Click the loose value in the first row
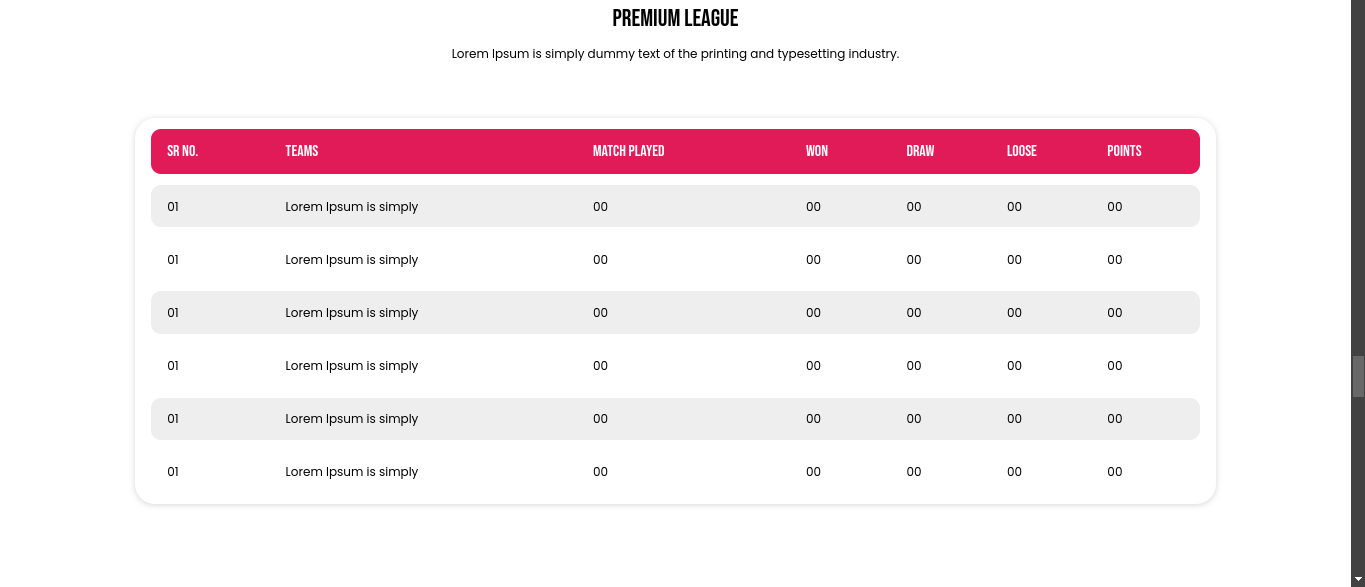Viewport: 1365px width, 587px height. [x=1014, y=207]
